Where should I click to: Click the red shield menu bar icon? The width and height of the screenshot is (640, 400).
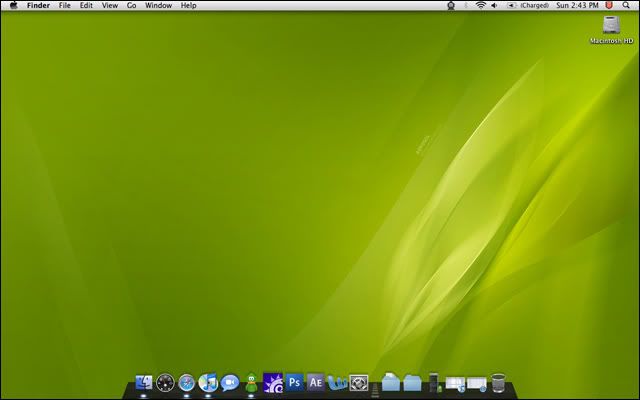pos(609,5)
